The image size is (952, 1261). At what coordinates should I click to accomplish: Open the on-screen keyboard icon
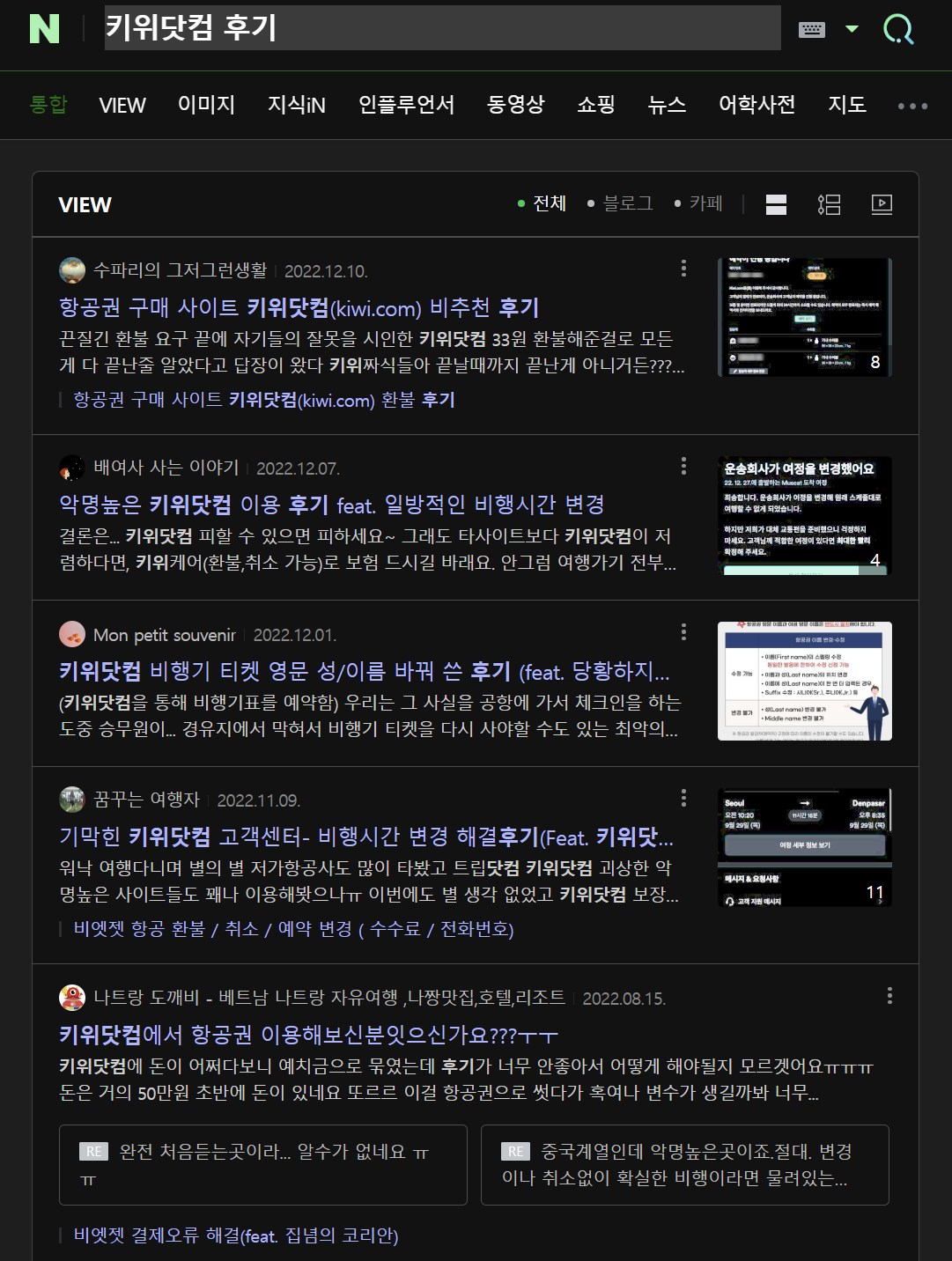pos(812,29)
